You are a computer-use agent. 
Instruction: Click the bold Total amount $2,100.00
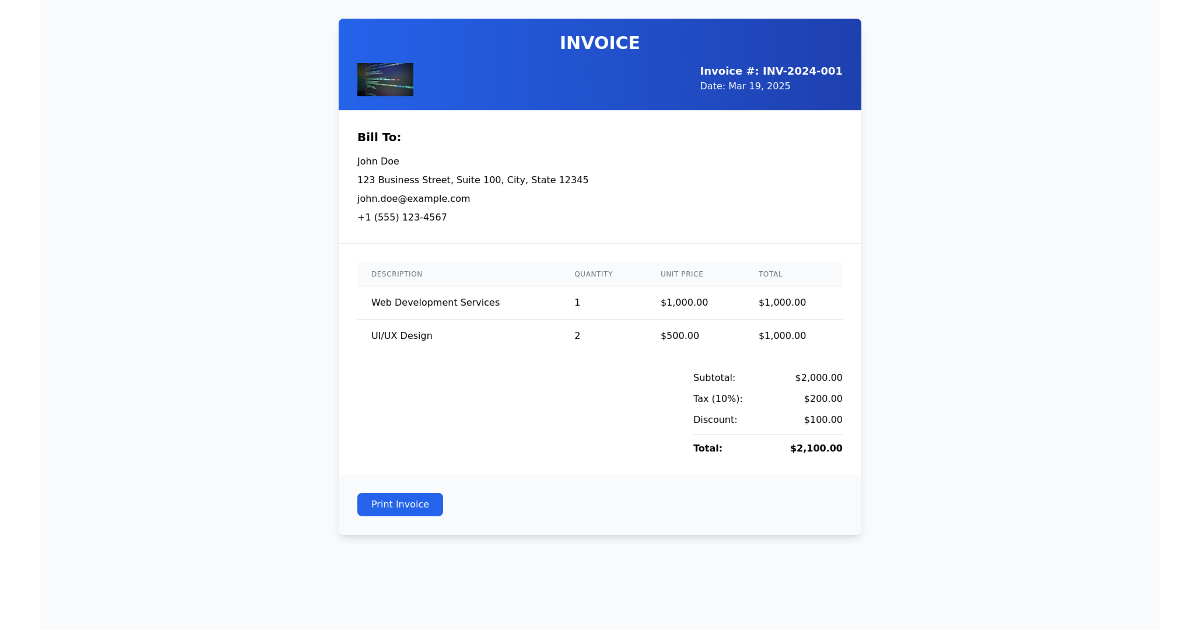816,448
